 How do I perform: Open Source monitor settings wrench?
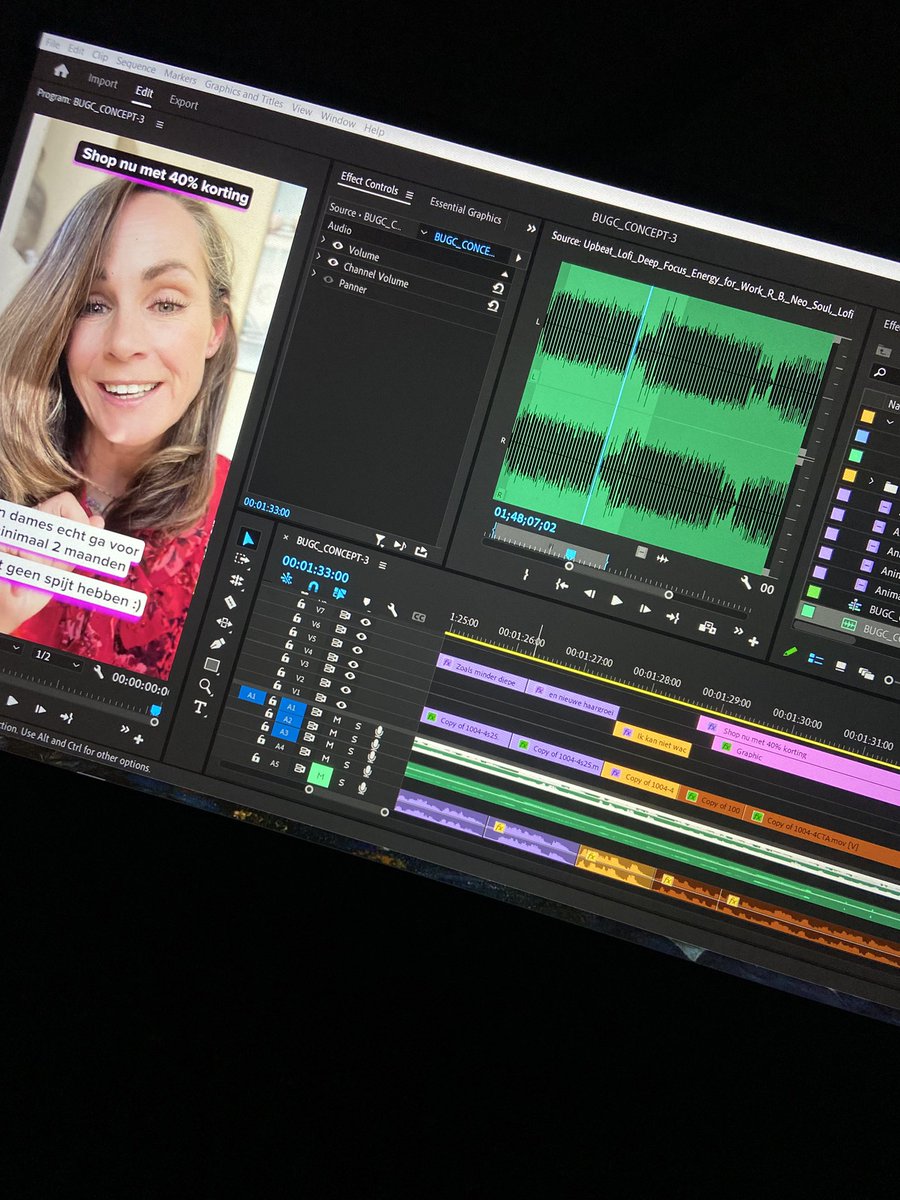pyautogui.click(x=746, y=582)
